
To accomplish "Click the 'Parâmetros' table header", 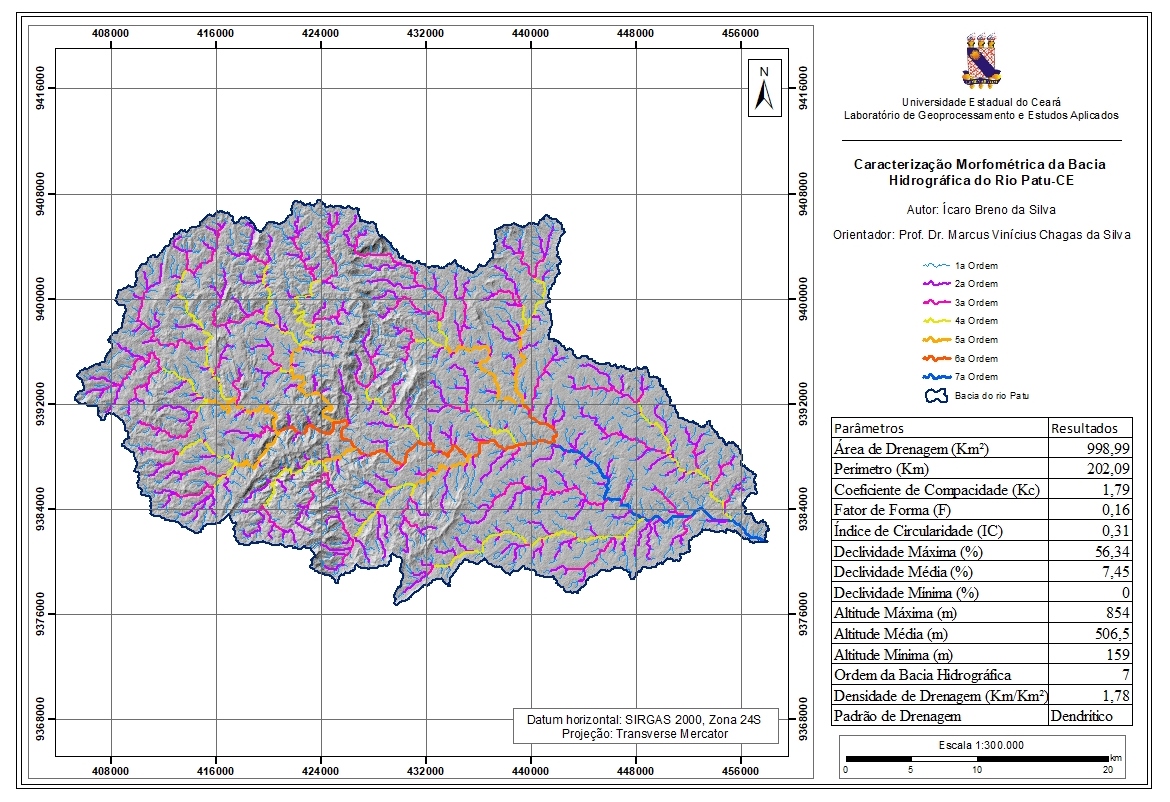I will pos(869,428).
